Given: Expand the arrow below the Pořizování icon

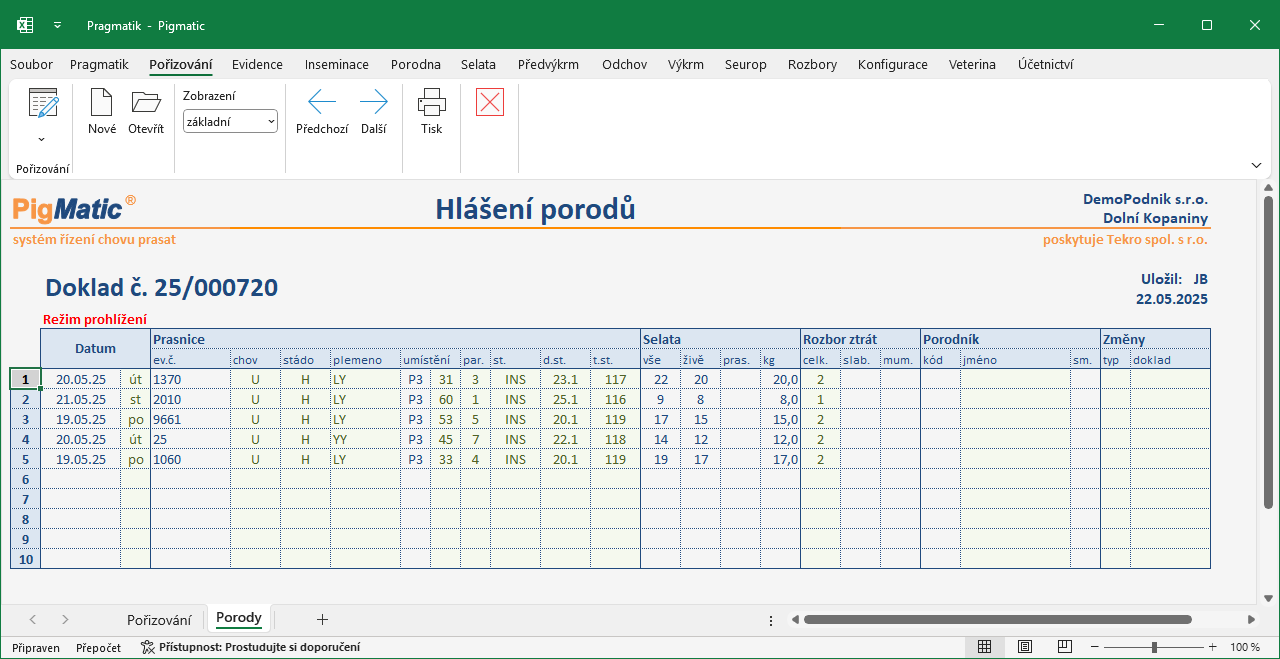Looking at the screenshot, I should tap(42, 139).
